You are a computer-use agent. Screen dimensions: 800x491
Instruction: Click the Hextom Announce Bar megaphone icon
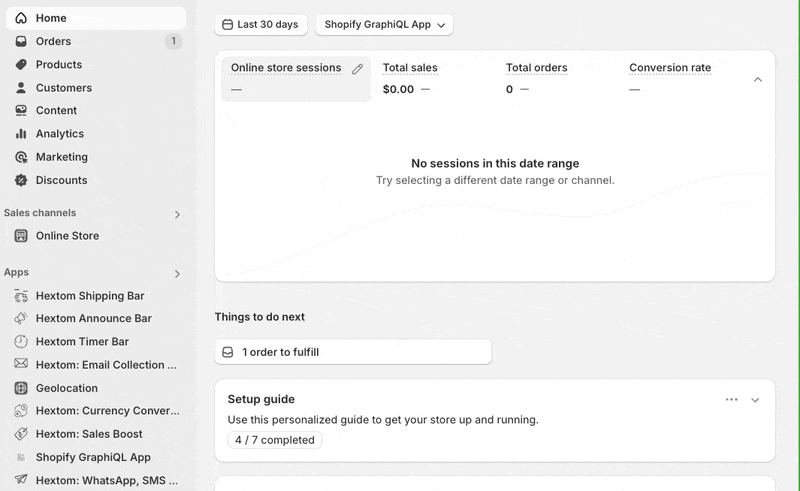click(x=21, y=318)
